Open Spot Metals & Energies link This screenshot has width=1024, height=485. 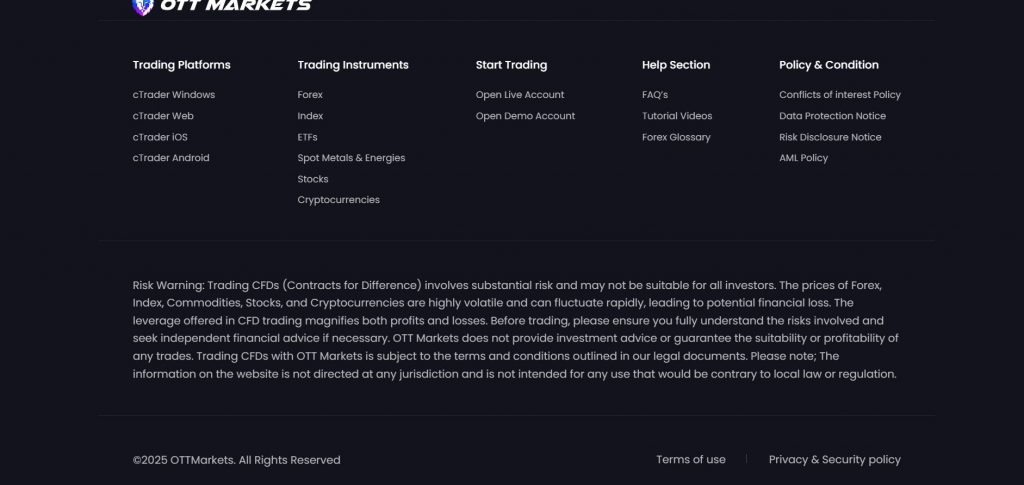[x=351, y=158]
